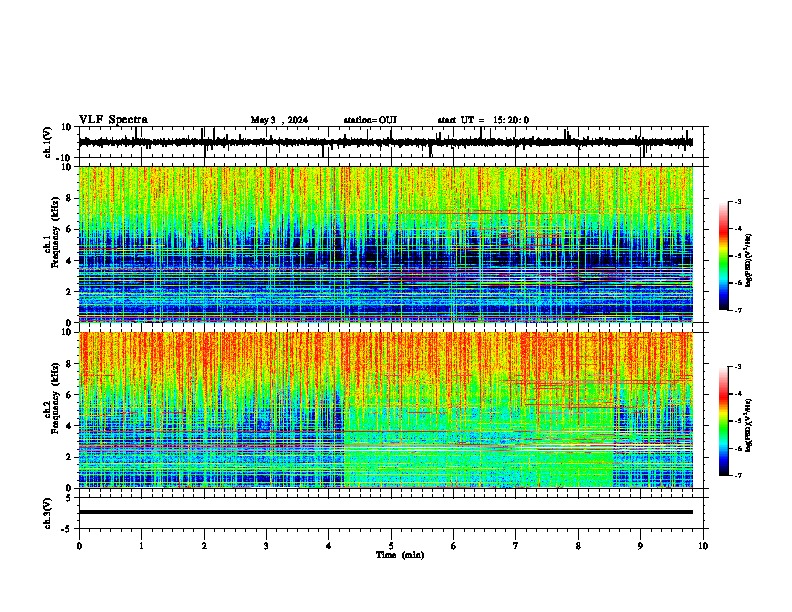The image size is (792, 612).
Task: Click the ch.2 colorbar title 'log(PSD)(V²/Hz)'
Action: [749, 425]
